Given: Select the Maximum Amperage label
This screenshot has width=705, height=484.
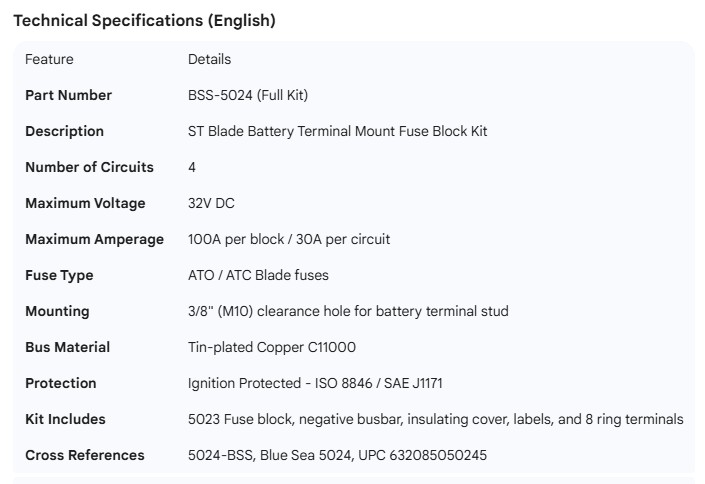Looking at the screenshot, I should tap(94, 239).
